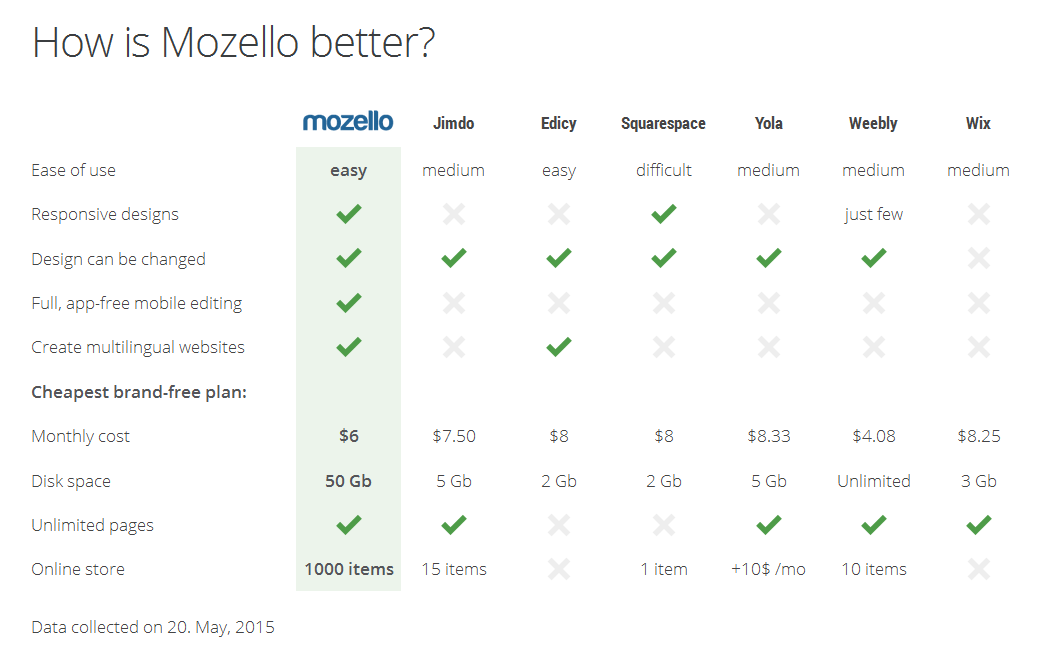1049x667 pixels.
Task: Click the How is Mozello better heading
Action: click(233, 43)
